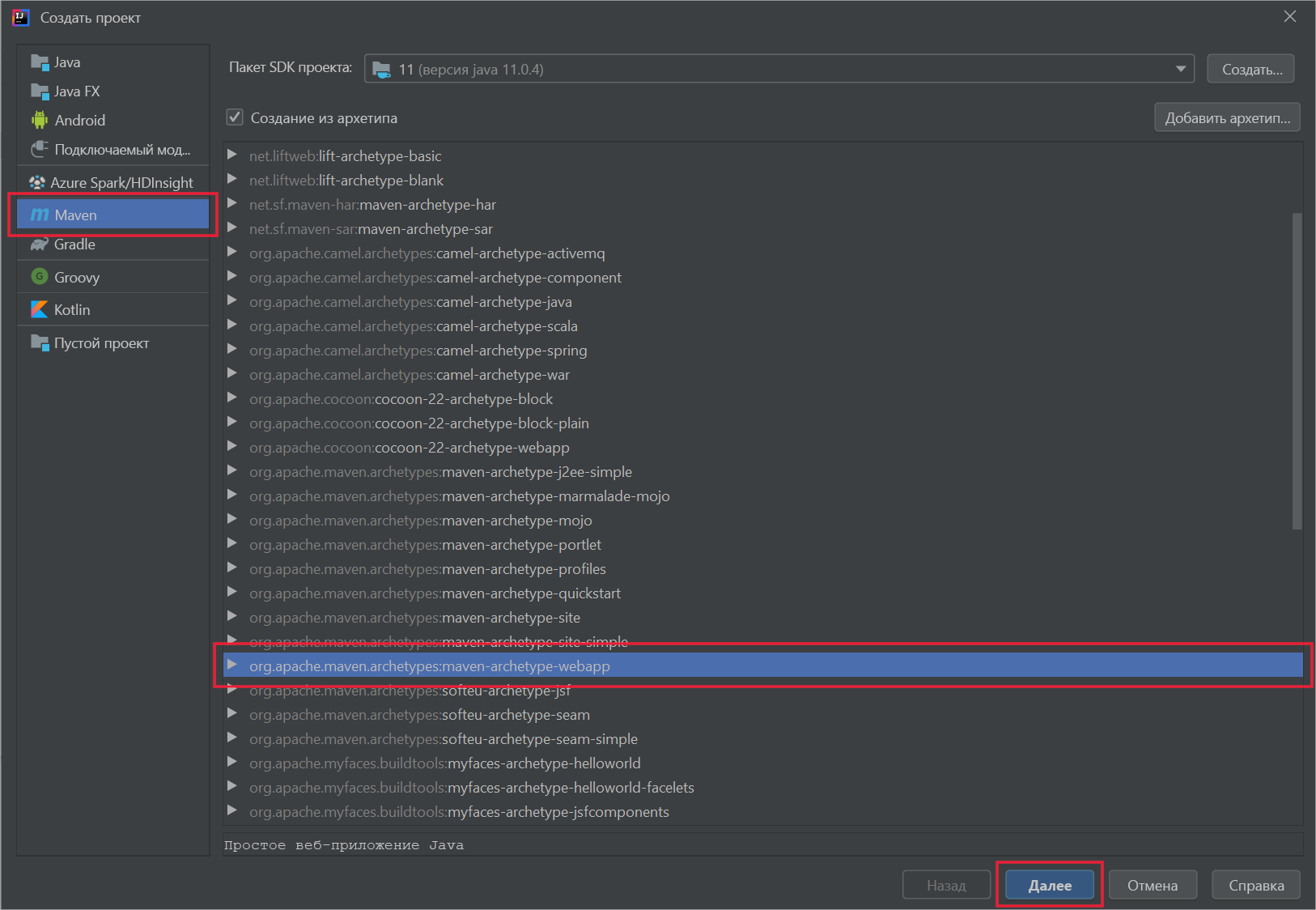
Task: Click the 'Создать...' SDK button
Action: coord(1251,69)
